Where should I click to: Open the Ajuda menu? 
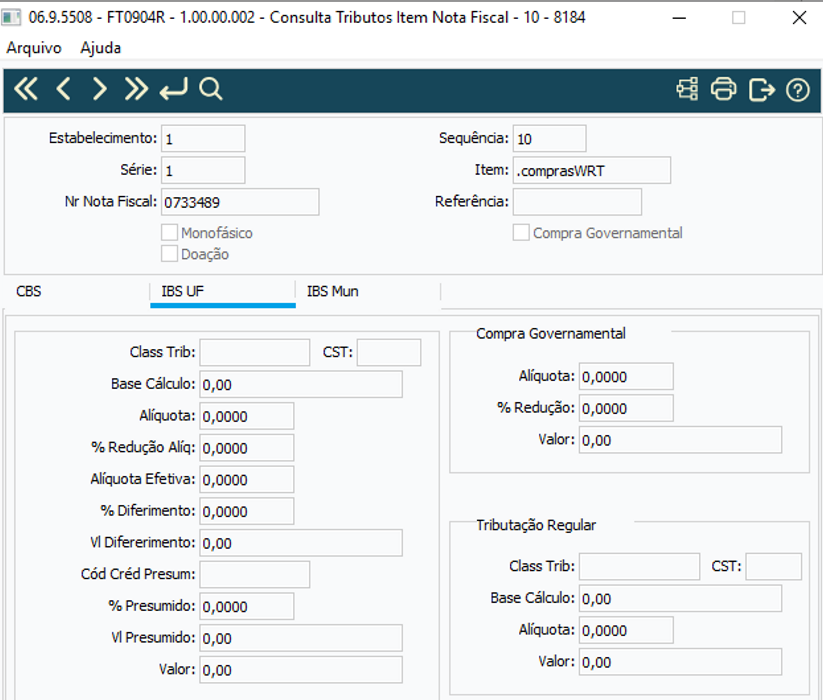point(100,48)
